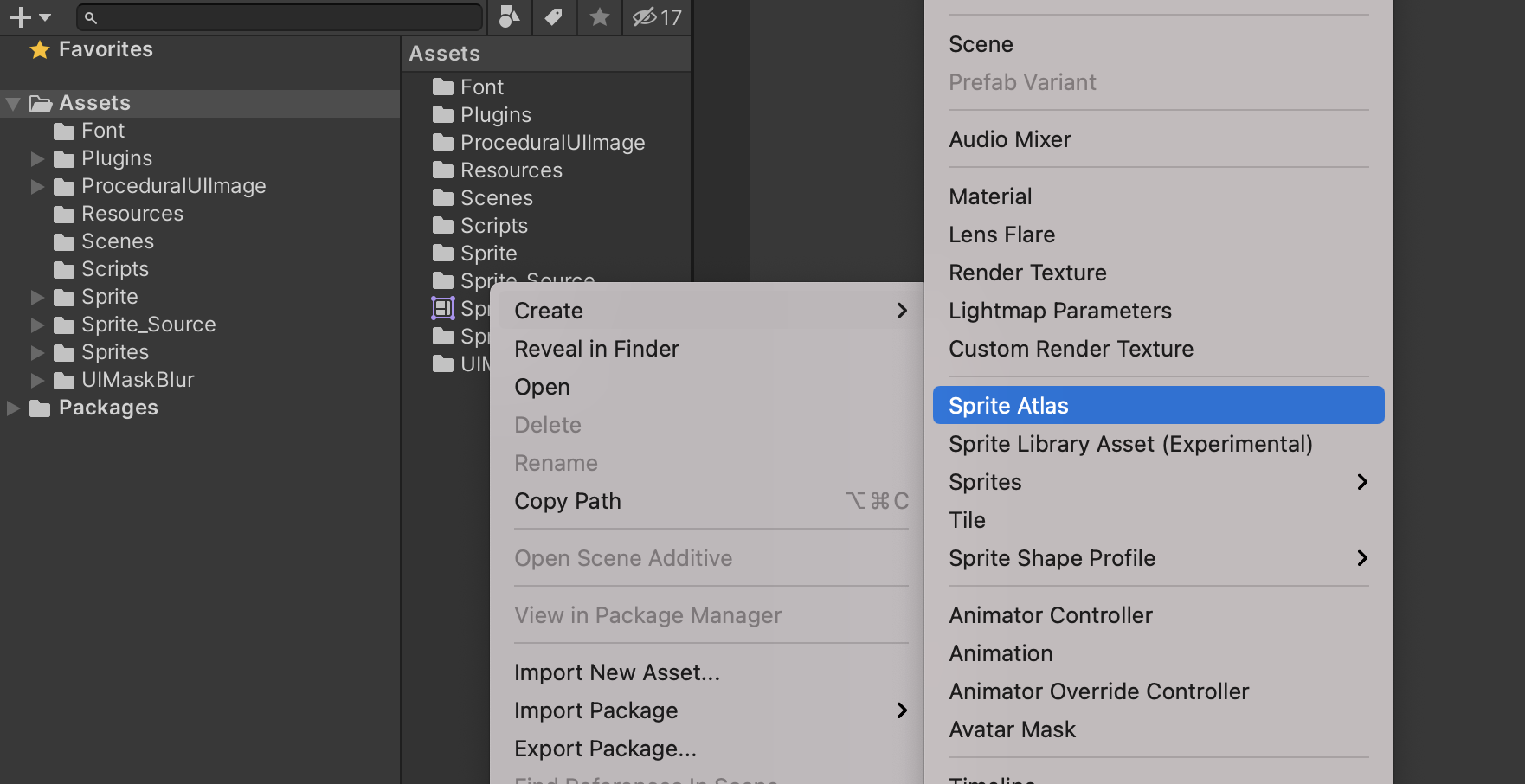The image size is (1525, 784).
Task: Select Favorites star in the tree
Action: click(40, 50)
